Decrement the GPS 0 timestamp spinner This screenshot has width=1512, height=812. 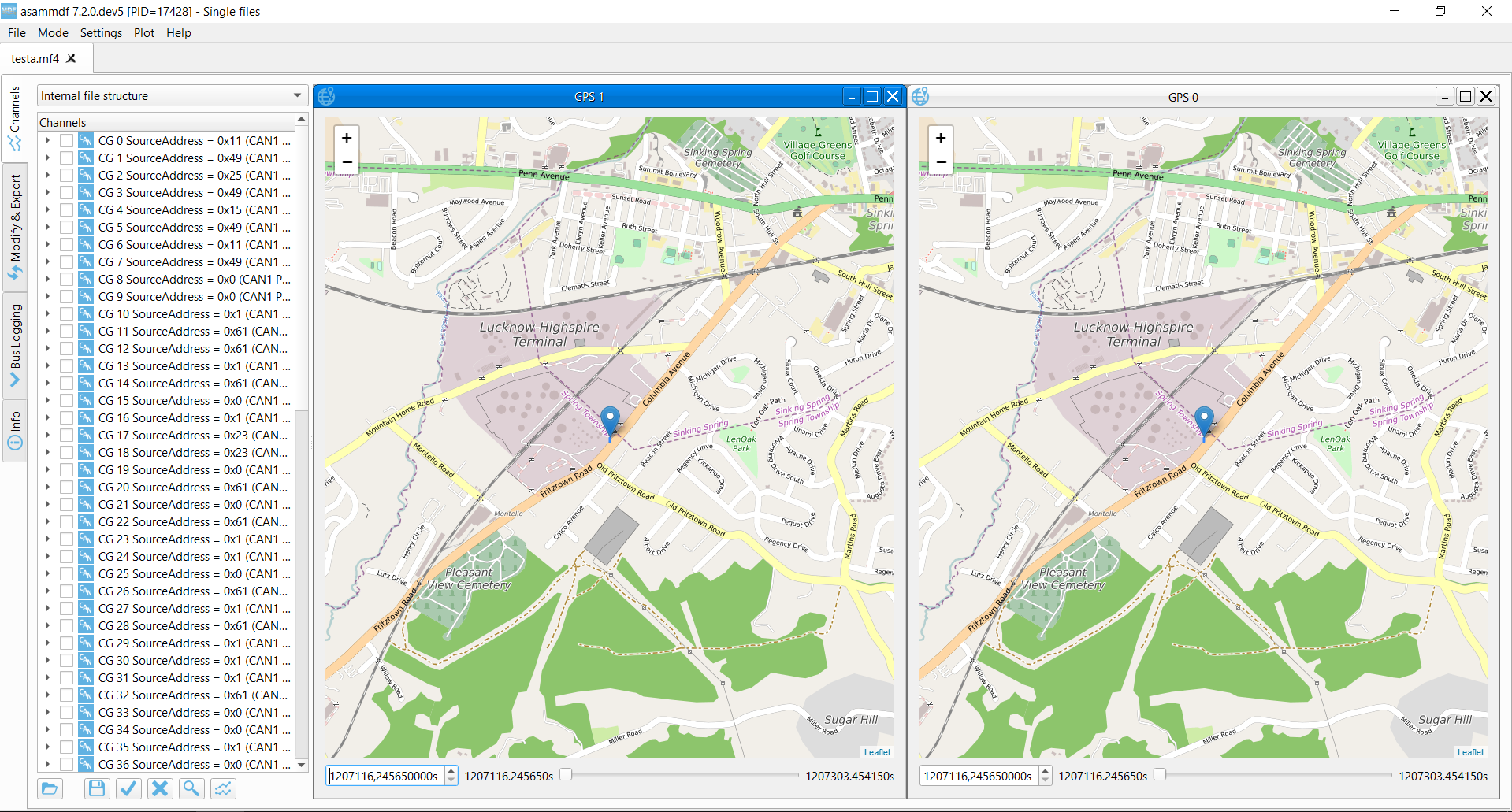click(1046, 780)
